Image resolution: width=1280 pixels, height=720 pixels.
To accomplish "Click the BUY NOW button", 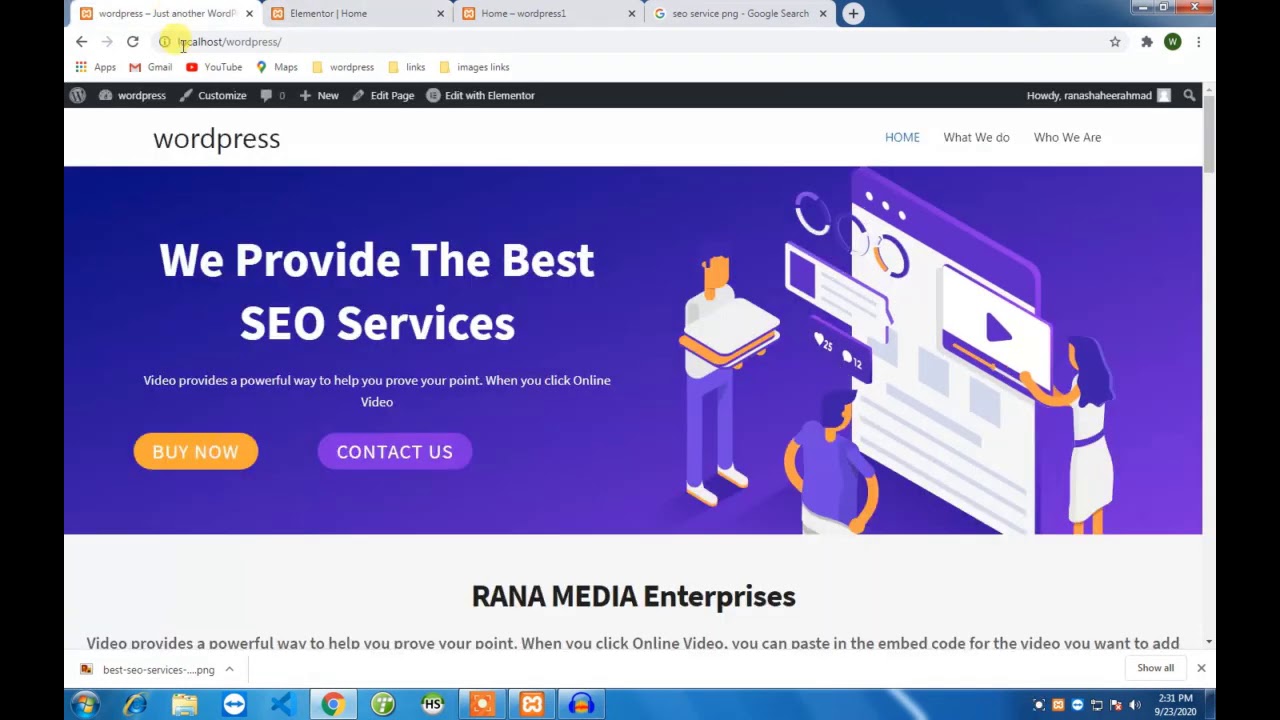I will coord(196,452).
